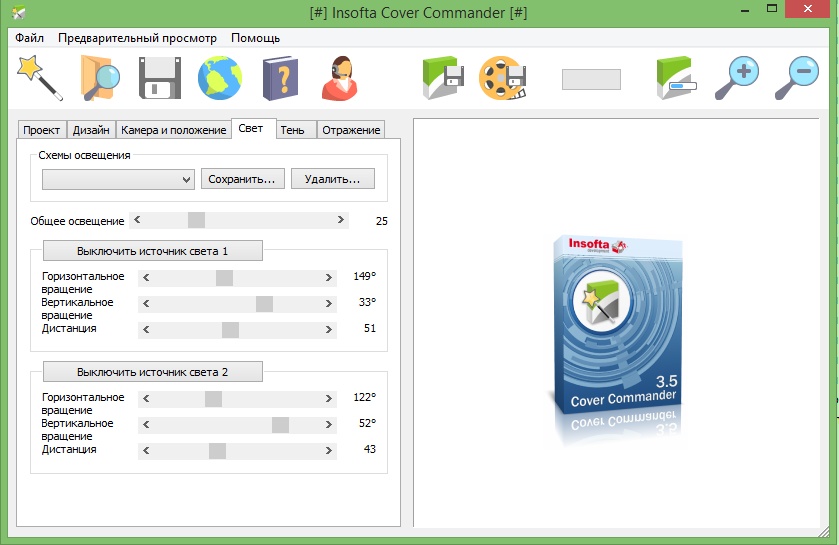Screen dimensions: 839x545
Task: Decrease light 2 vertical rotation left arrow
Action: [146, 425]
